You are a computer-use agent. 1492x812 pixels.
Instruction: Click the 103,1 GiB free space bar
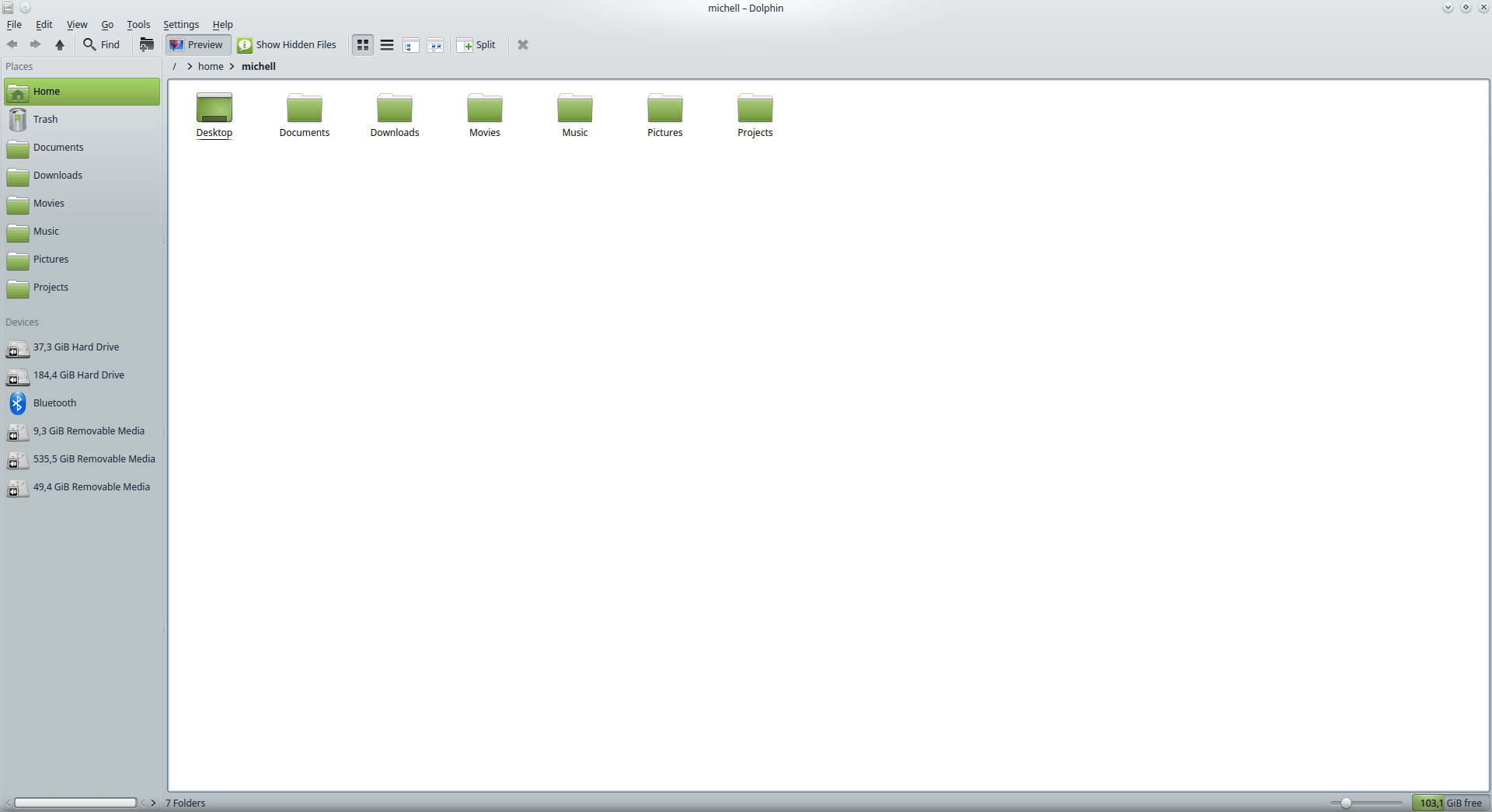point(1450,803)
